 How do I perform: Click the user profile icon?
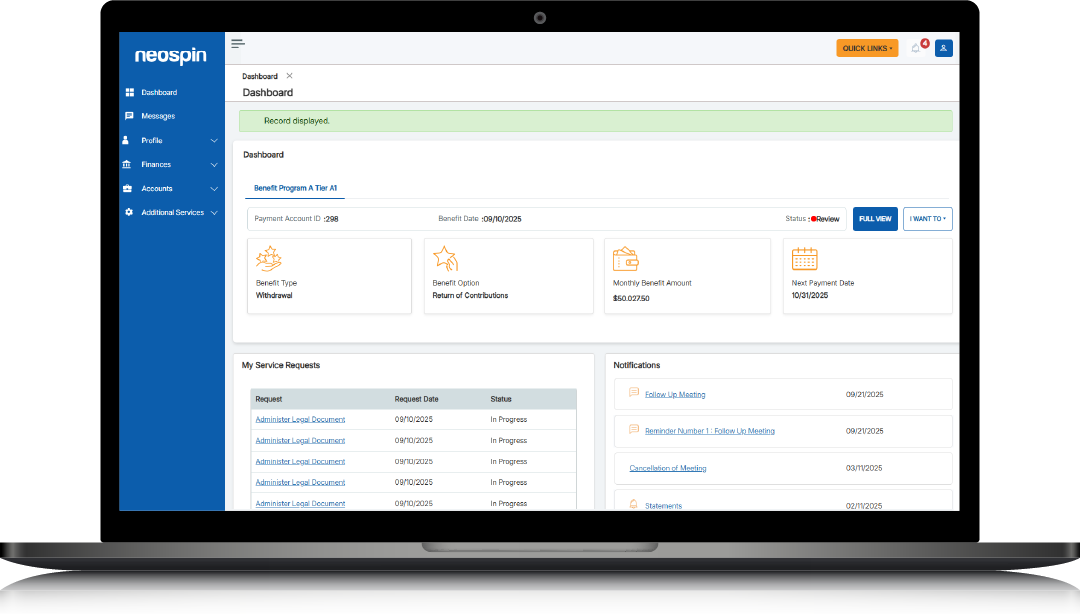[x=943, y=48]
